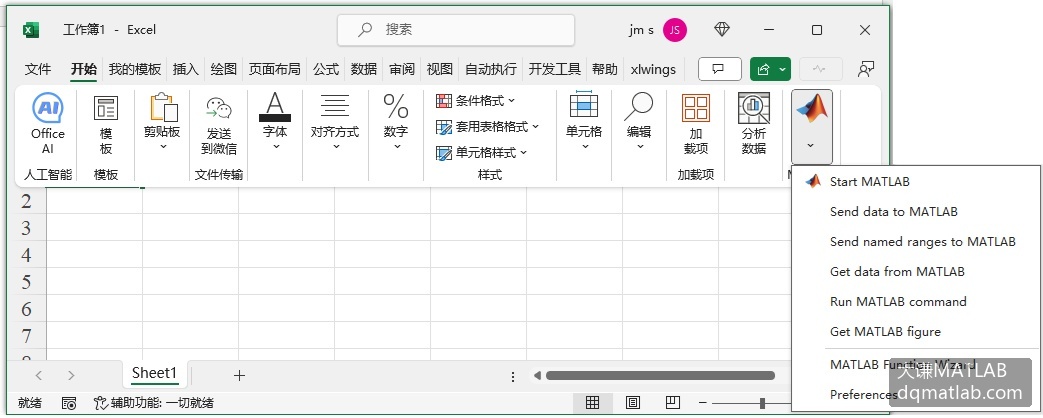Click the MATLAB ribbon dropdown button
Viewport: 1043px width, 418px height.
click(x=812, y=126)
